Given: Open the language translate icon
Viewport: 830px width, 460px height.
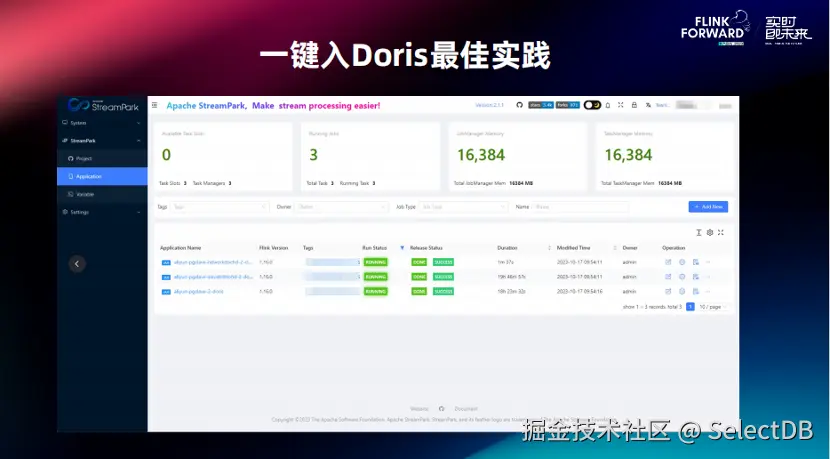Looking at the screenshot, I should tap(648, 105).
